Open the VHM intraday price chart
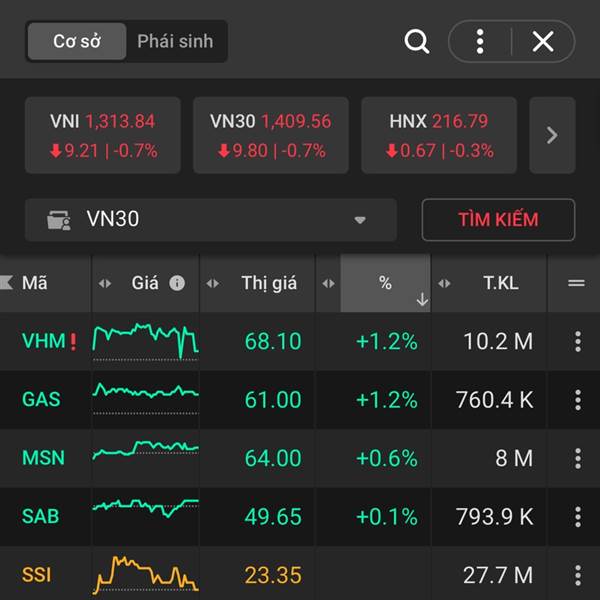The height and width of the screenshot is (600, 600). [x=145, y=341]
